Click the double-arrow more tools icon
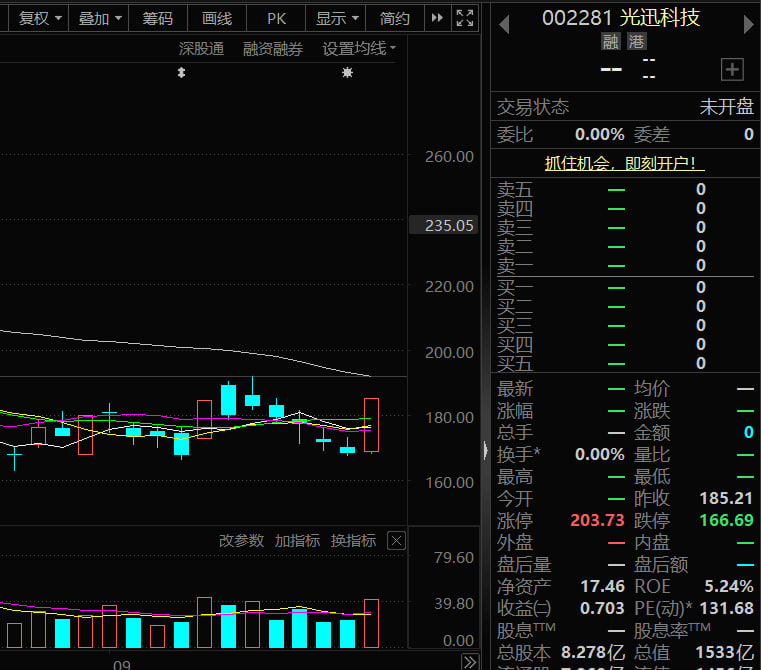 pos(437,18)
